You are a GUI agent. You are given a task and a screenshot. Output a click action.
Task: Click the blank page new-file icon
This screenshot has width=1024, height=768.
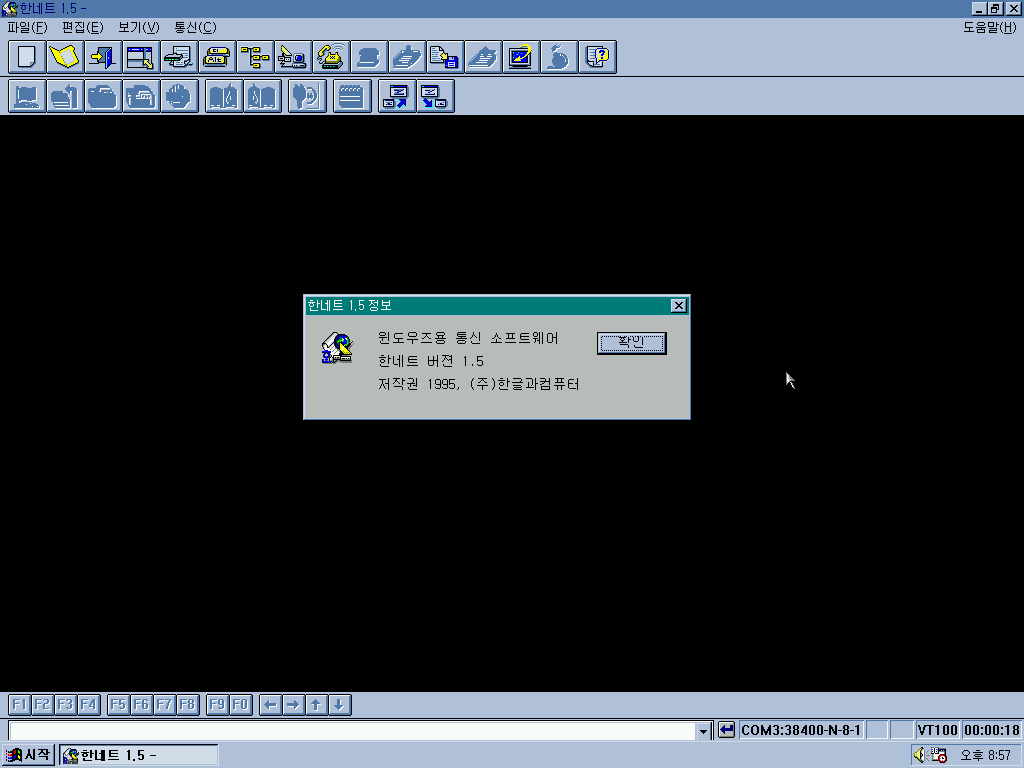(27, 57)
